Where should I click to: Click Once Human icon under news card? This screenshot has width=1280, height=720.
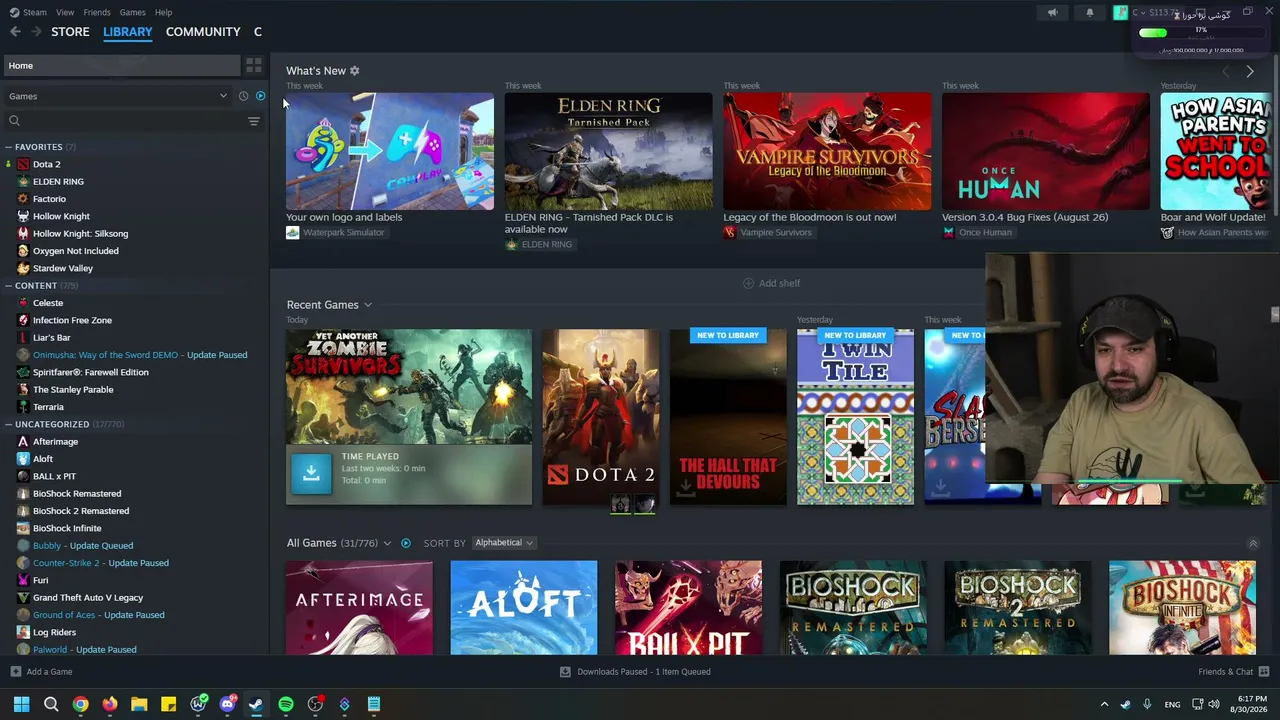pos(948,233)
